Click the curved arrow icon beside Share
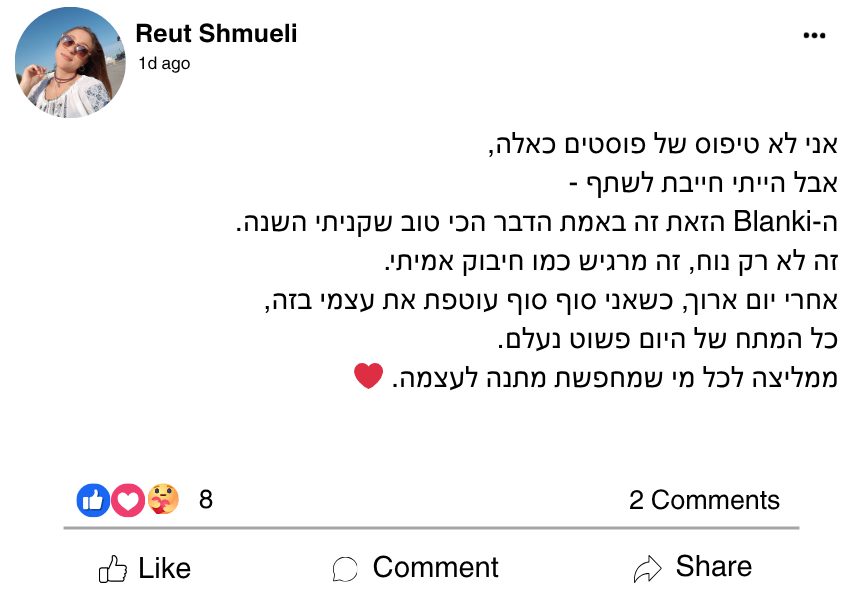863x594 pixels. point(648,569)
